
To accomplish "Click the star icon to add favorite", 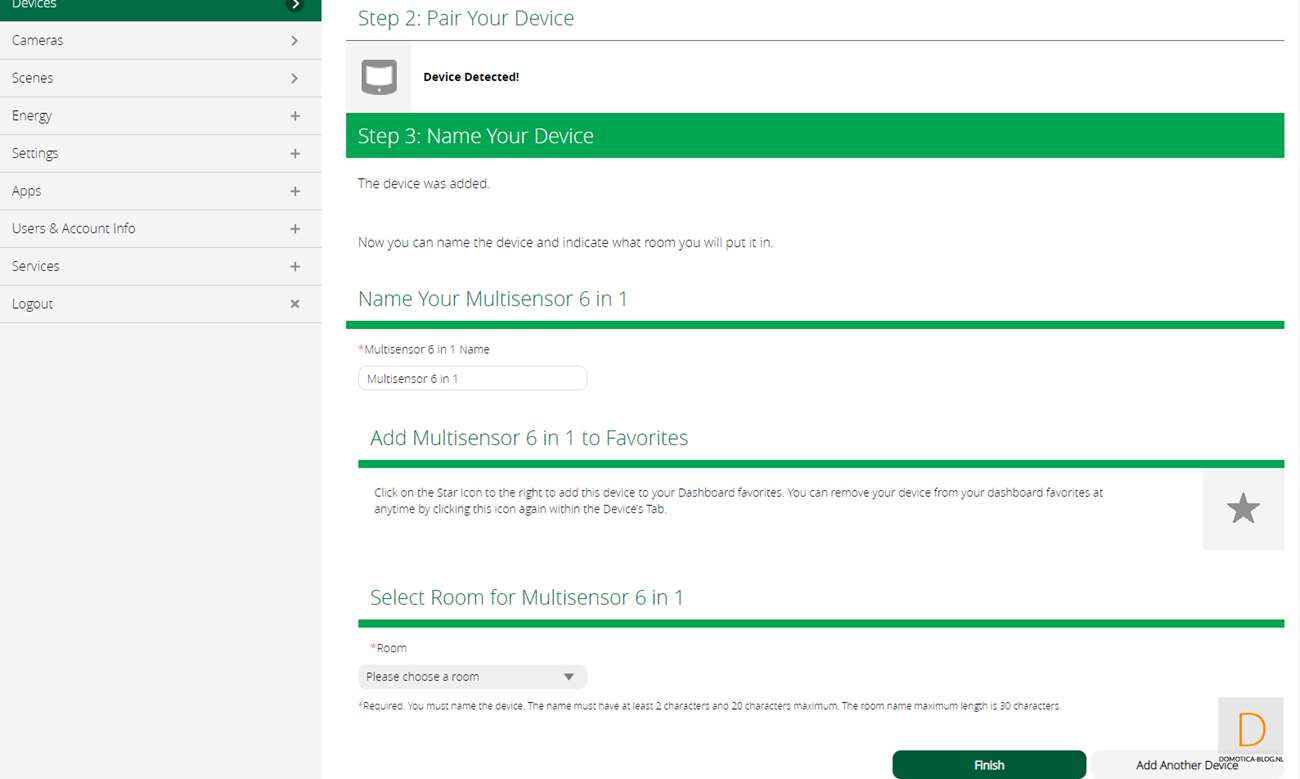I will [1242, 509].
